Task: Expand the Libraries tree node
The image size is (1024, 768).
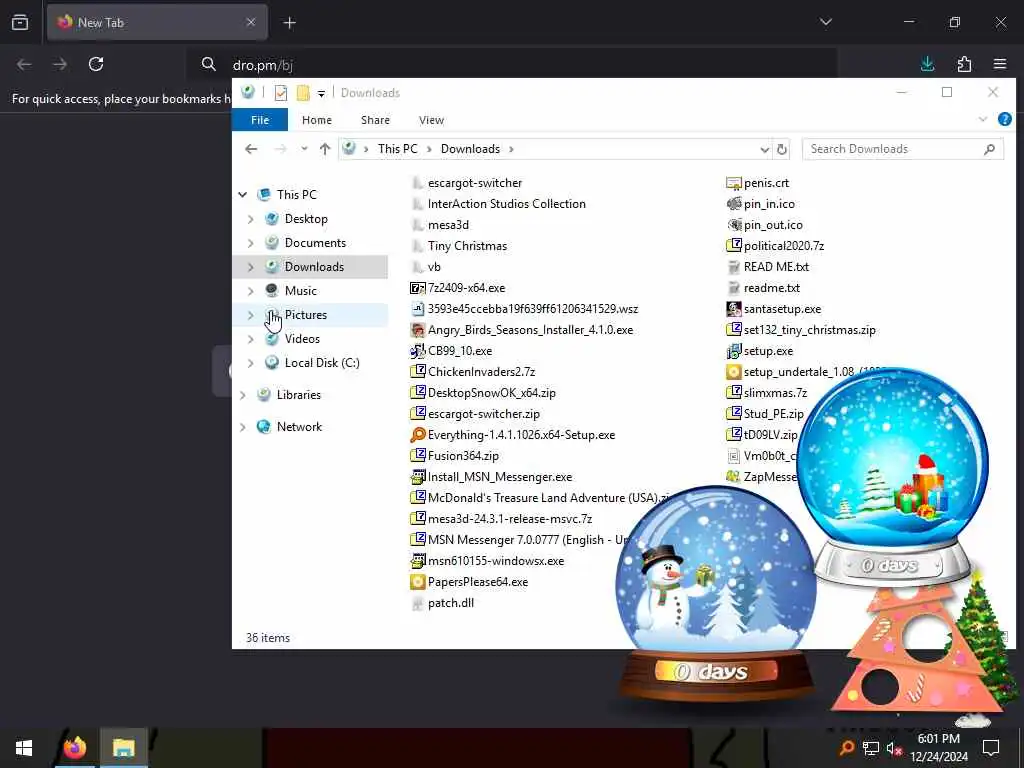Action: (x=243, y=395)
